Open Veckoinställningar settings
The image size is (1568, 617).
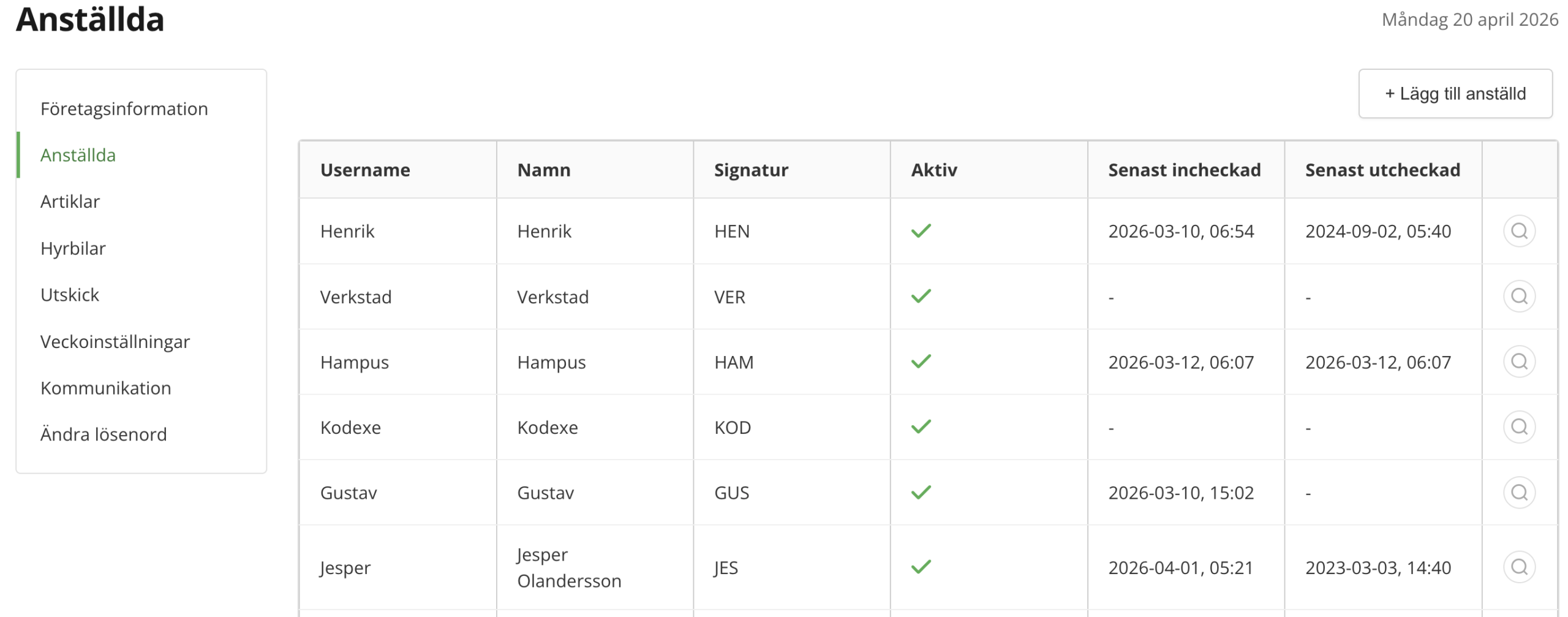115,341
